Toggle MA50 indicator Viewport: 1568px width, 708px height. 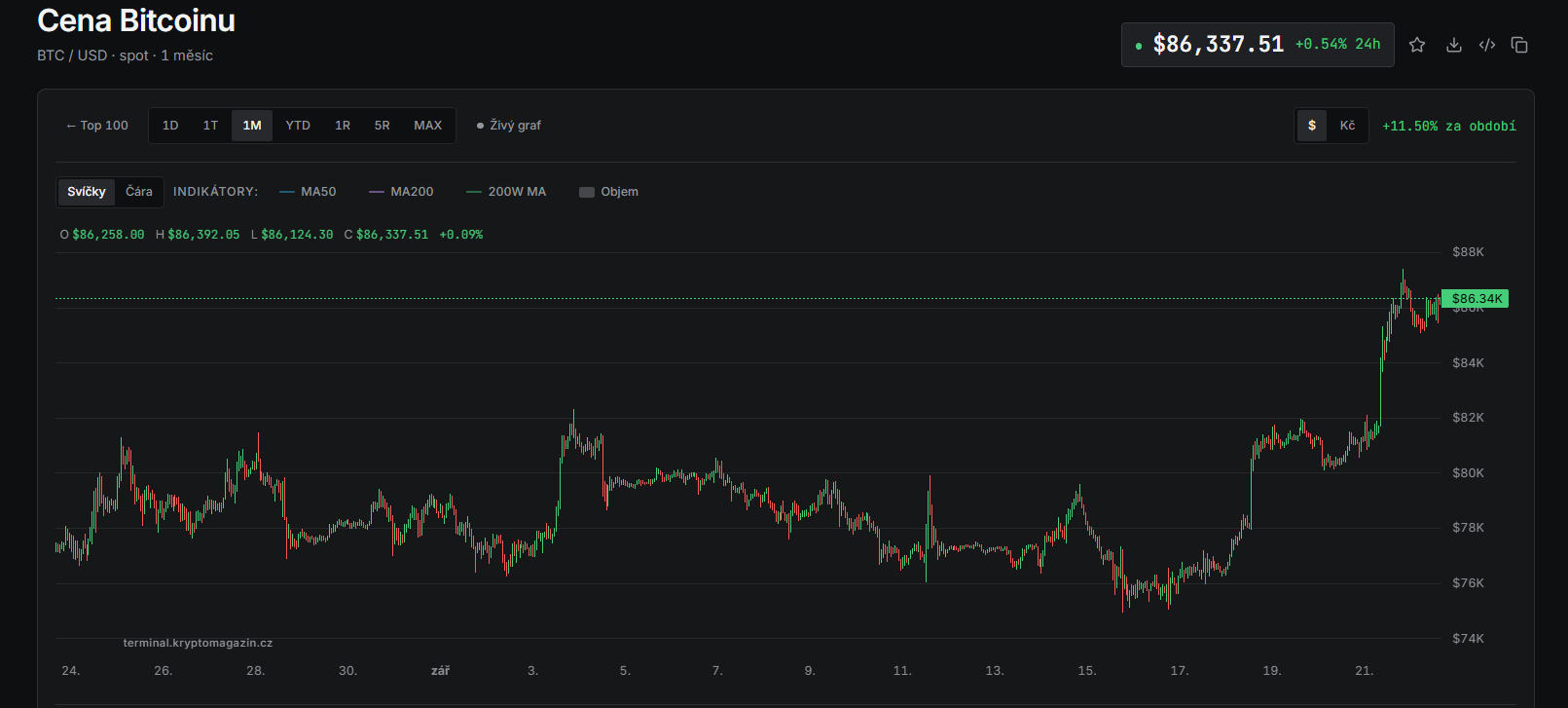(308, 192)
